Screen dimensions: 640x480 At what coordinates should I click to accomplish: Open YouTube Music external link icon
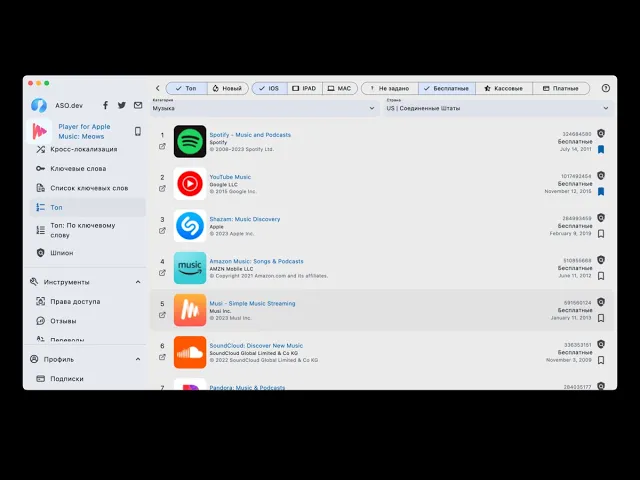coord(162,189)
